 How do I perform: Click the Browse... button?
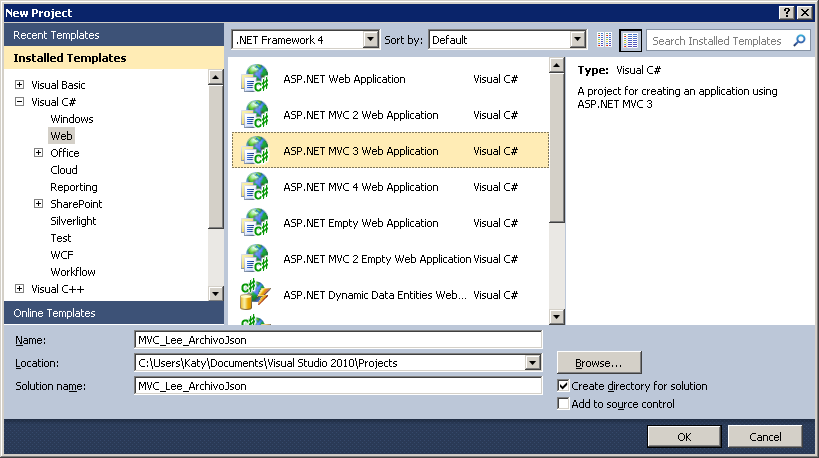click(599, 363)
